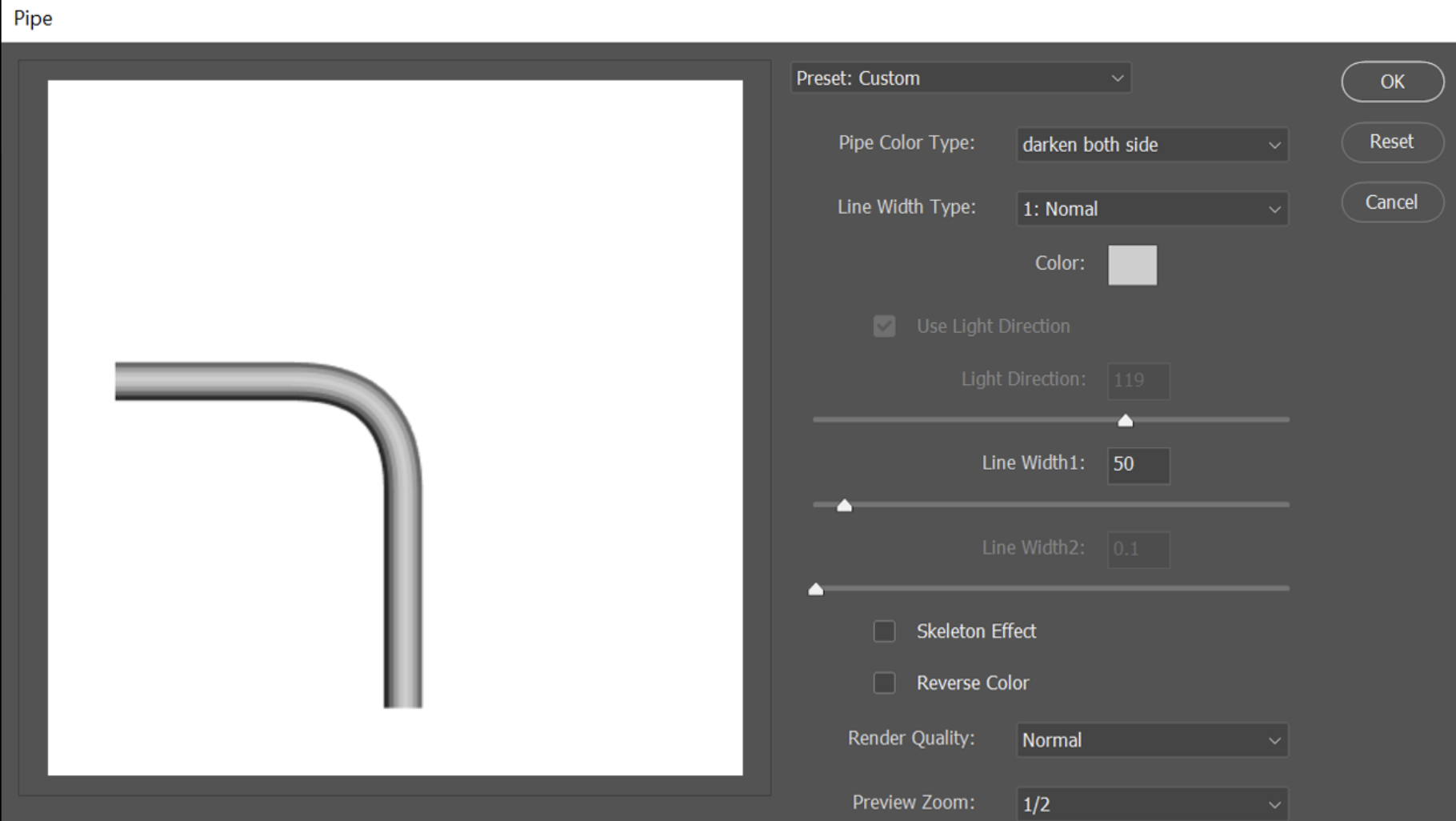Enable the Reverse Color checkbox

884,683
